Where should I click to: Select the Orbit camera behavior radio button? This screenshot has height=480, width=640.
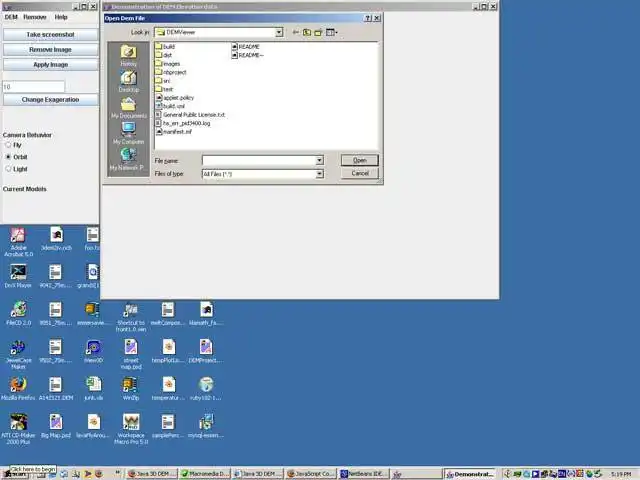(x=8, y=157)
